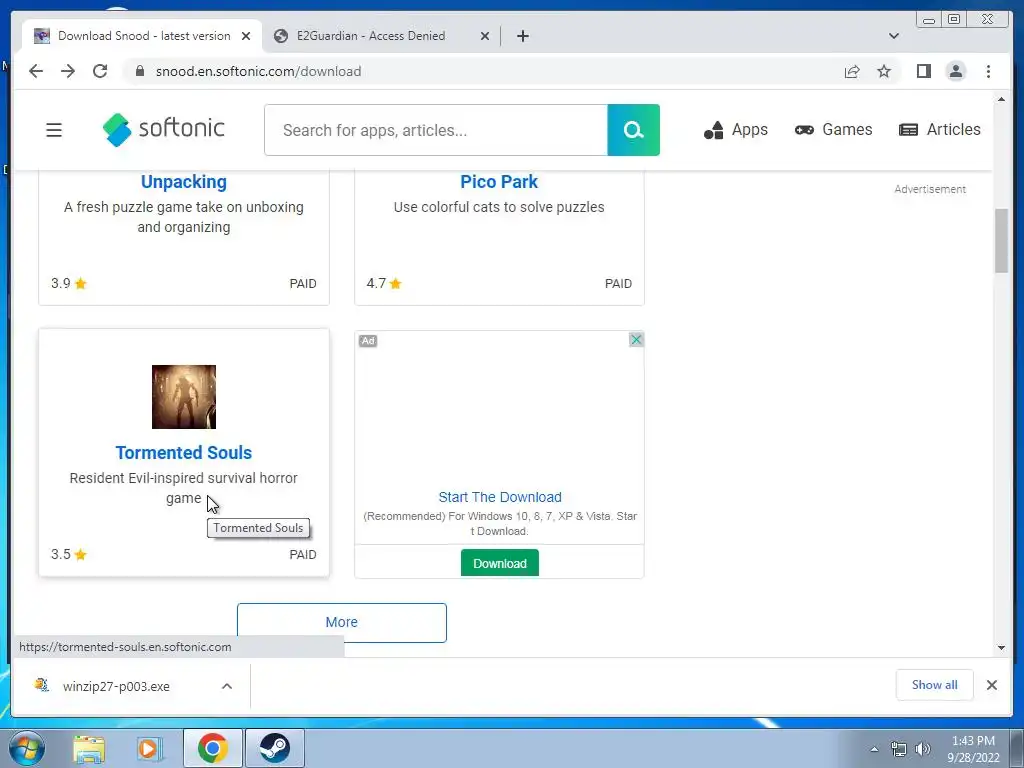This screenshot has height=768, width=1024.
Task: Open the Pico Park game link
Action: coord(499,182)
